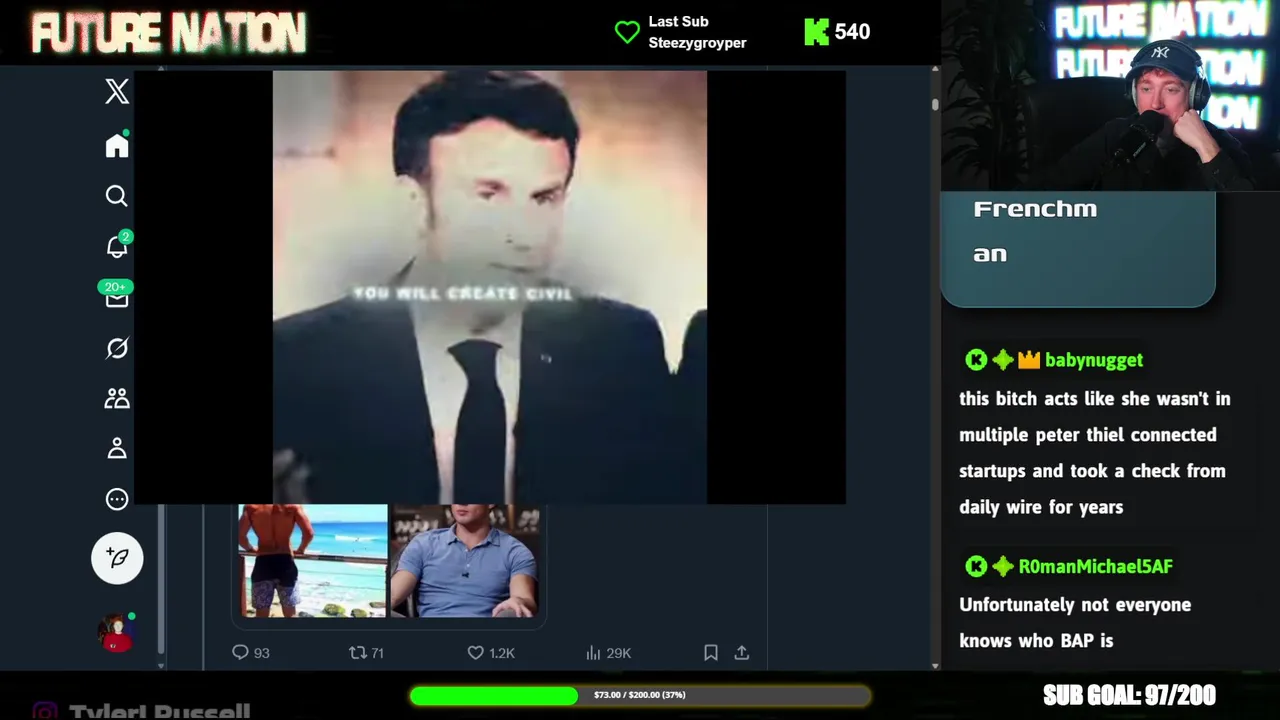
Task: Click username babynugget in chat
Action: pos(1093,360)
